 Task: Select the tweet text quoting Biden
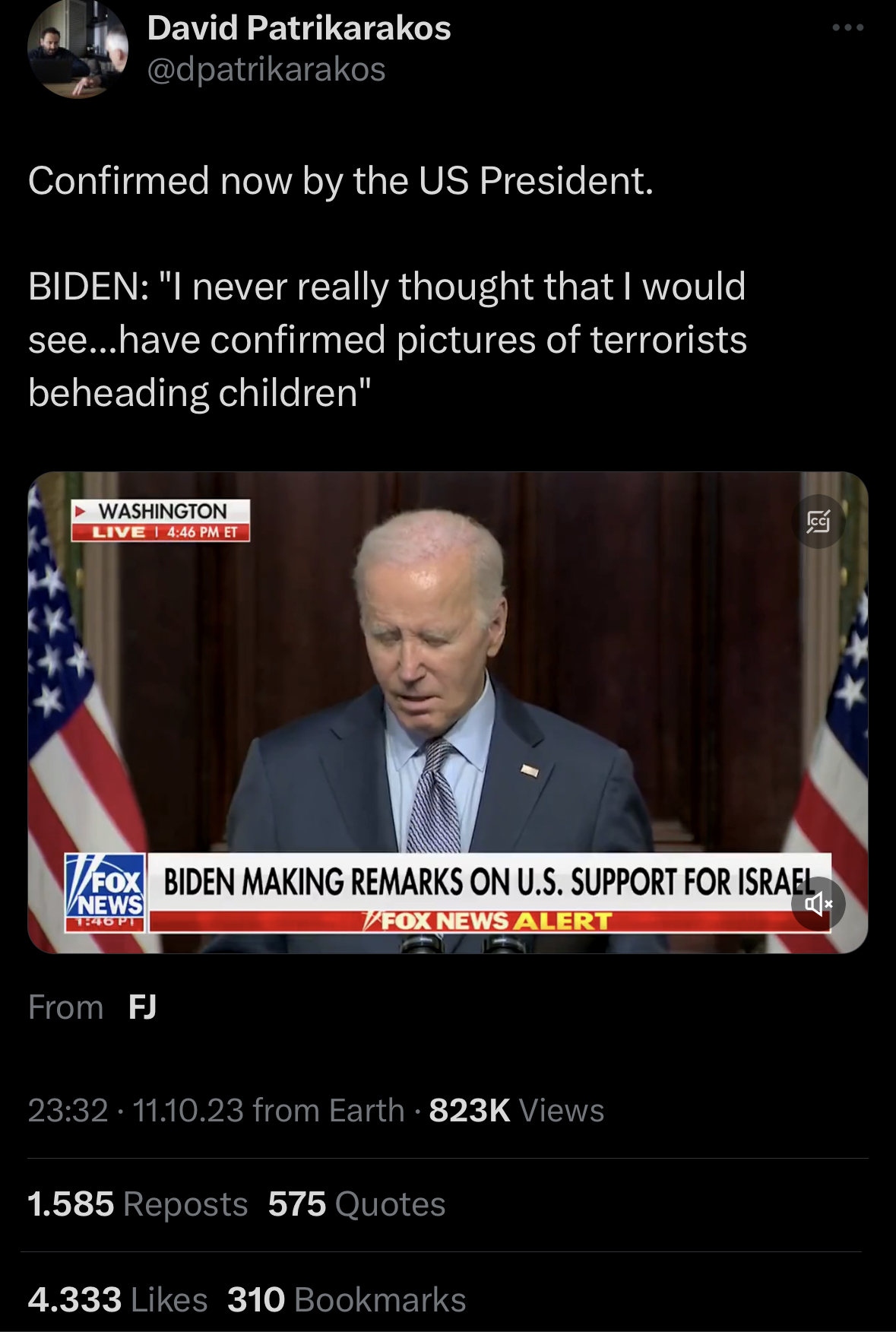click(x=388, y=340)
